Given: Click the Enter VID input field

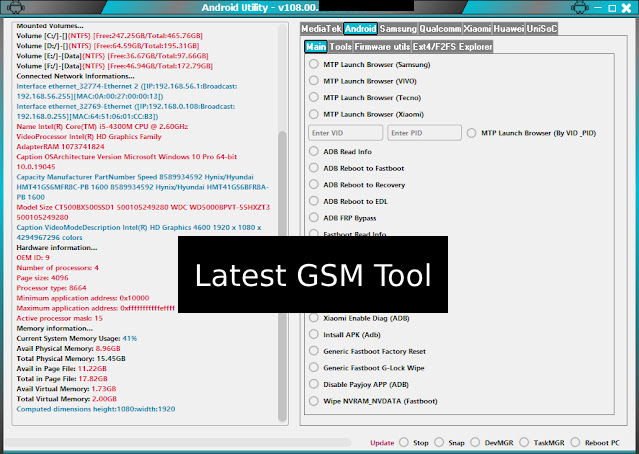Looking at the screenshot, I should (345, 133).
